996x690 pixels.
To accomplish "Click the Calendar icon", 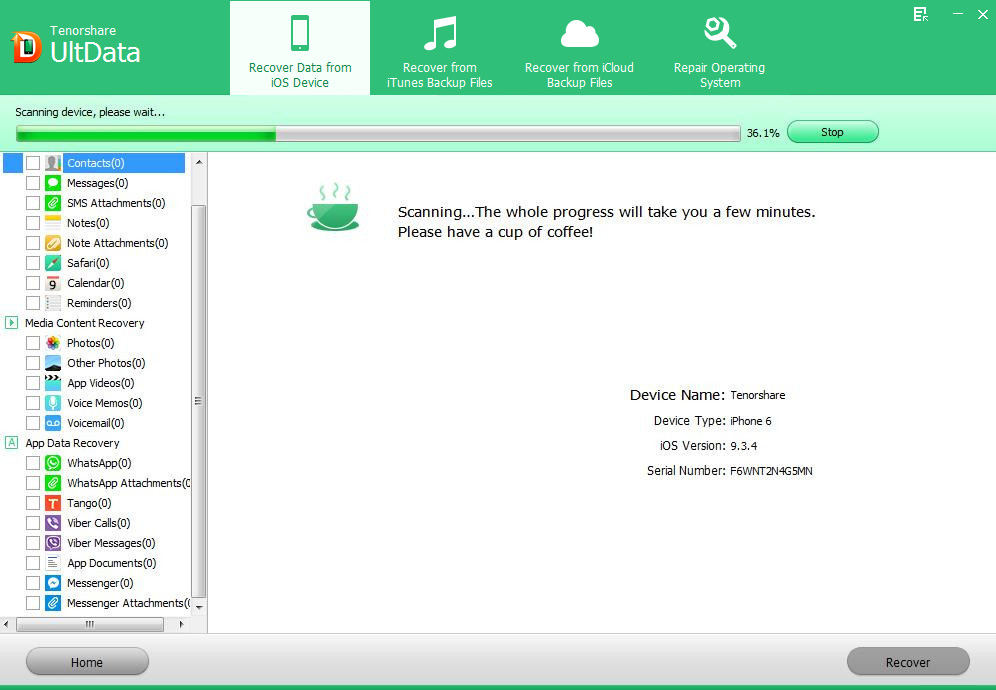I will click(x=53, y=283).
